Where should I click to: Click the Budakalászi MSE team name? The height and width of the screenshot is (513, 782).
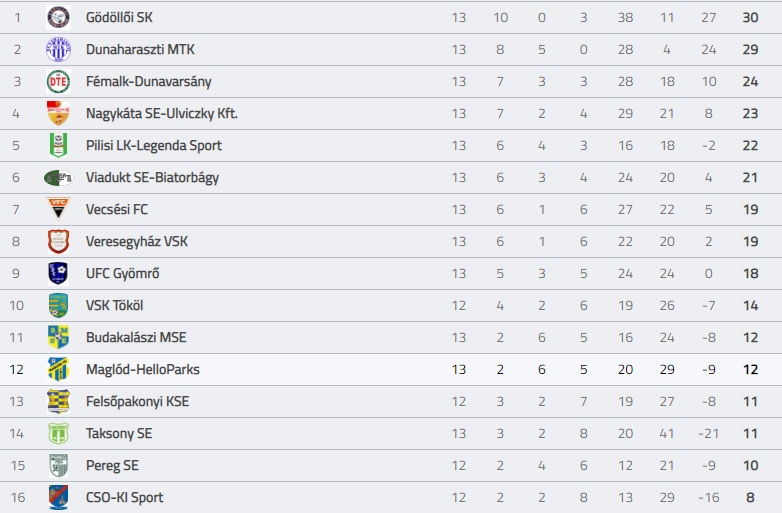pyautogui.click(x=136, y=338)
